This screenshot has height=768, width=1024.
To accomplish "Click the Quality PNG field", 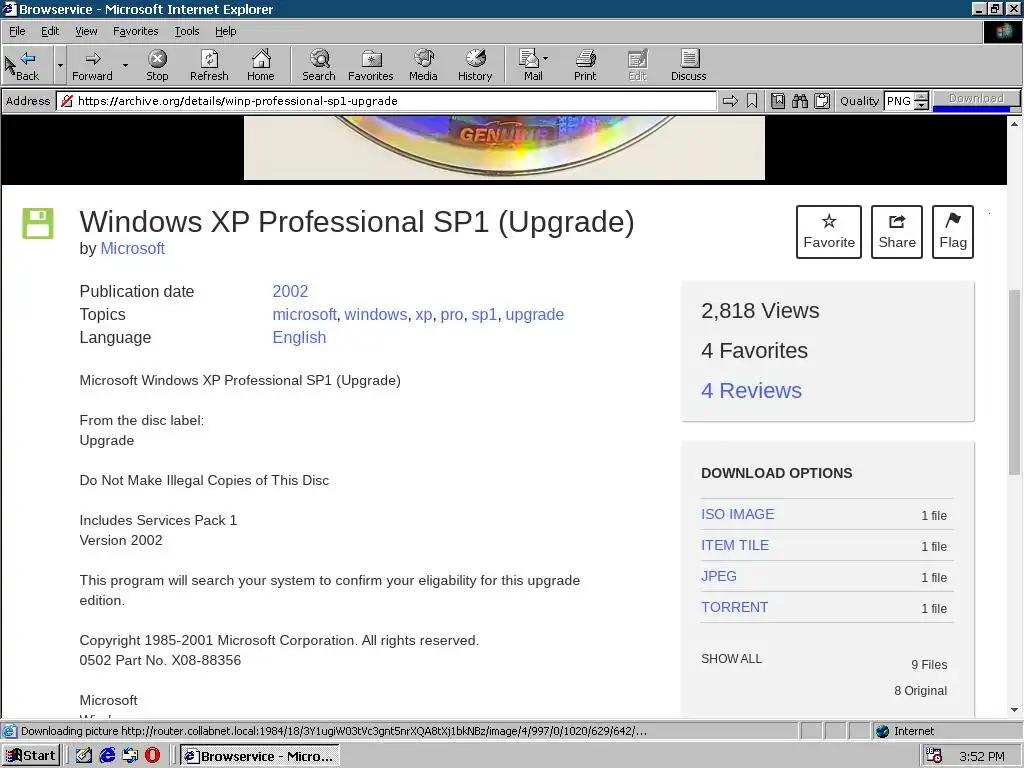I will click(x=899, y=101).
